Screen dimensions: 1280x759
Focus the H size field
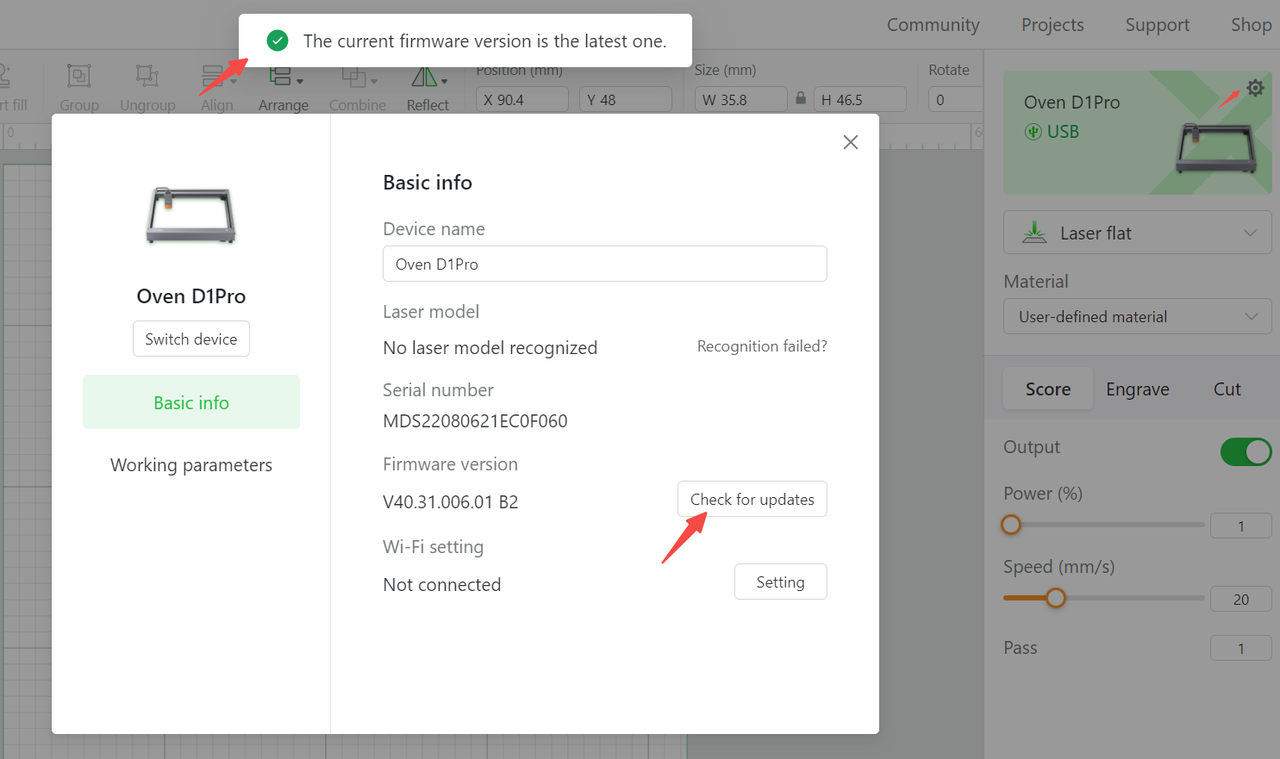point(860,99)
